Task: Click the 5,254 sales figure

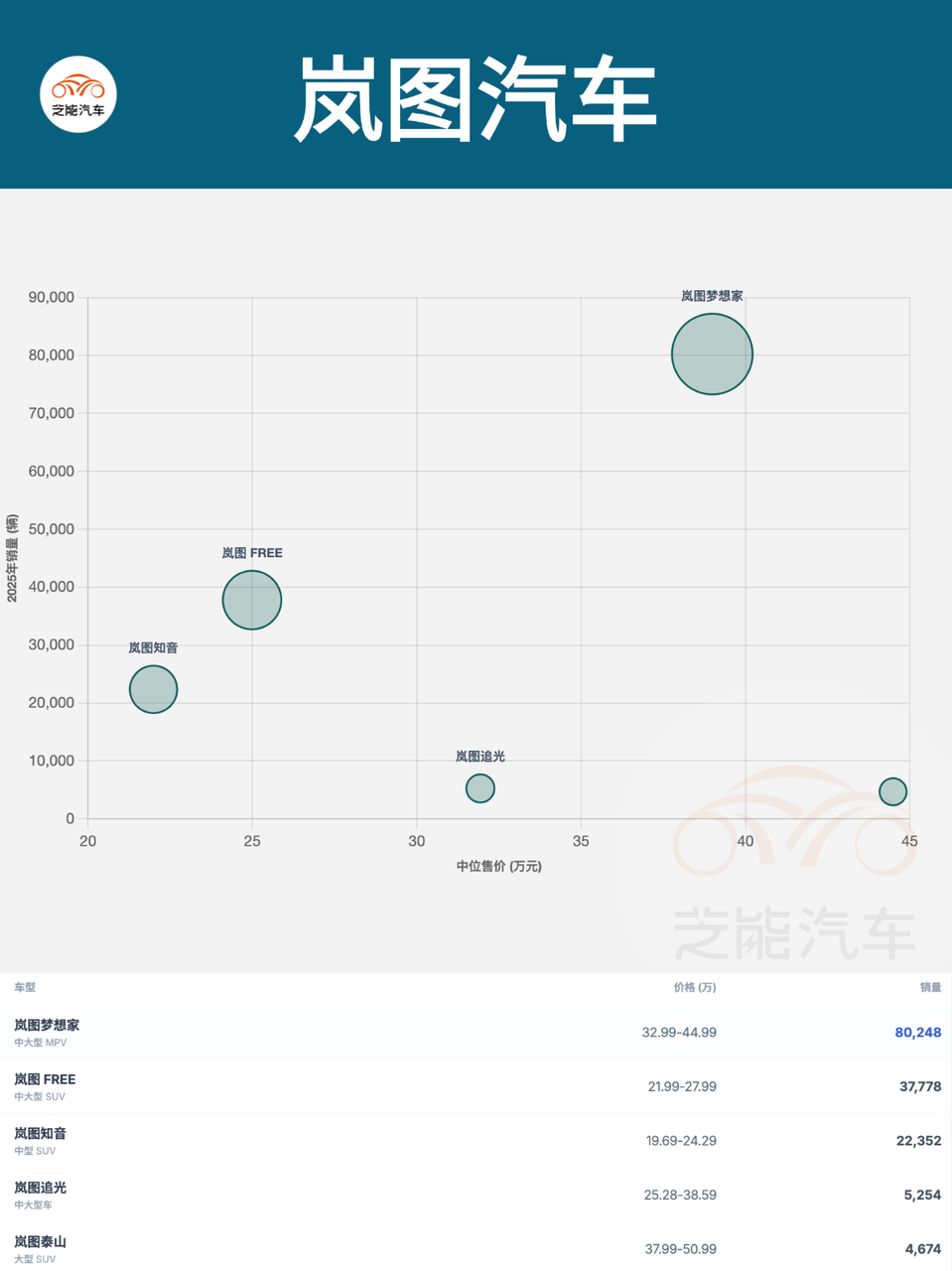Action: coord(922,1195)
